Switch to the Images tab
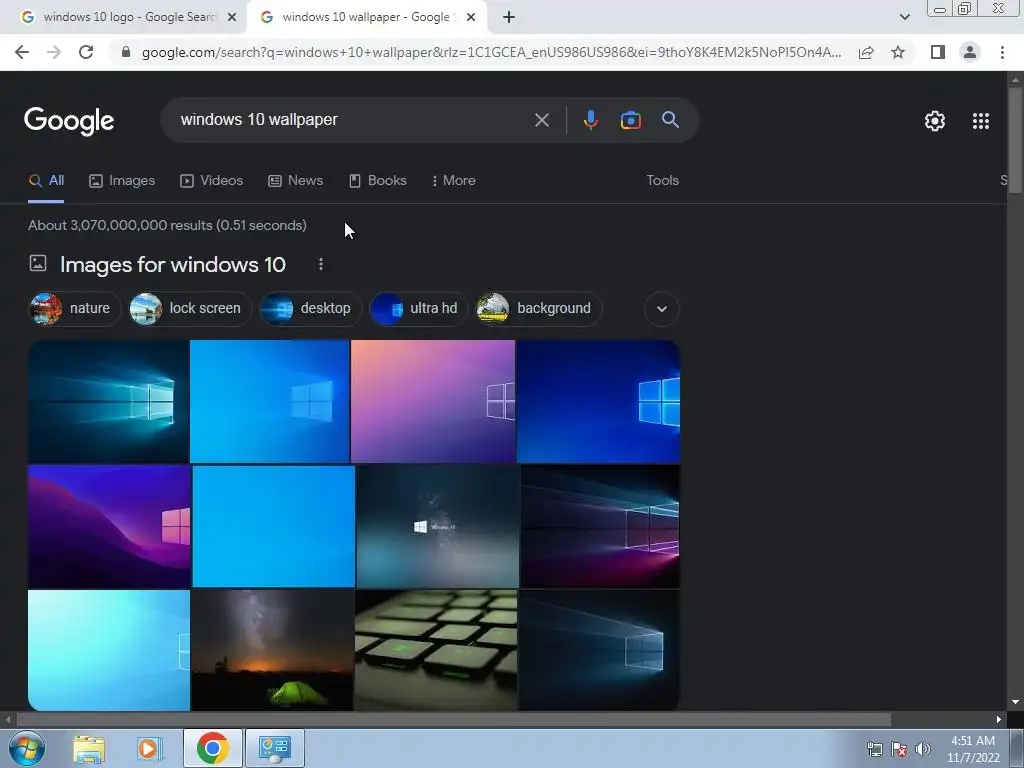This screenshot has height=768, width=1024. coord(122,180)
